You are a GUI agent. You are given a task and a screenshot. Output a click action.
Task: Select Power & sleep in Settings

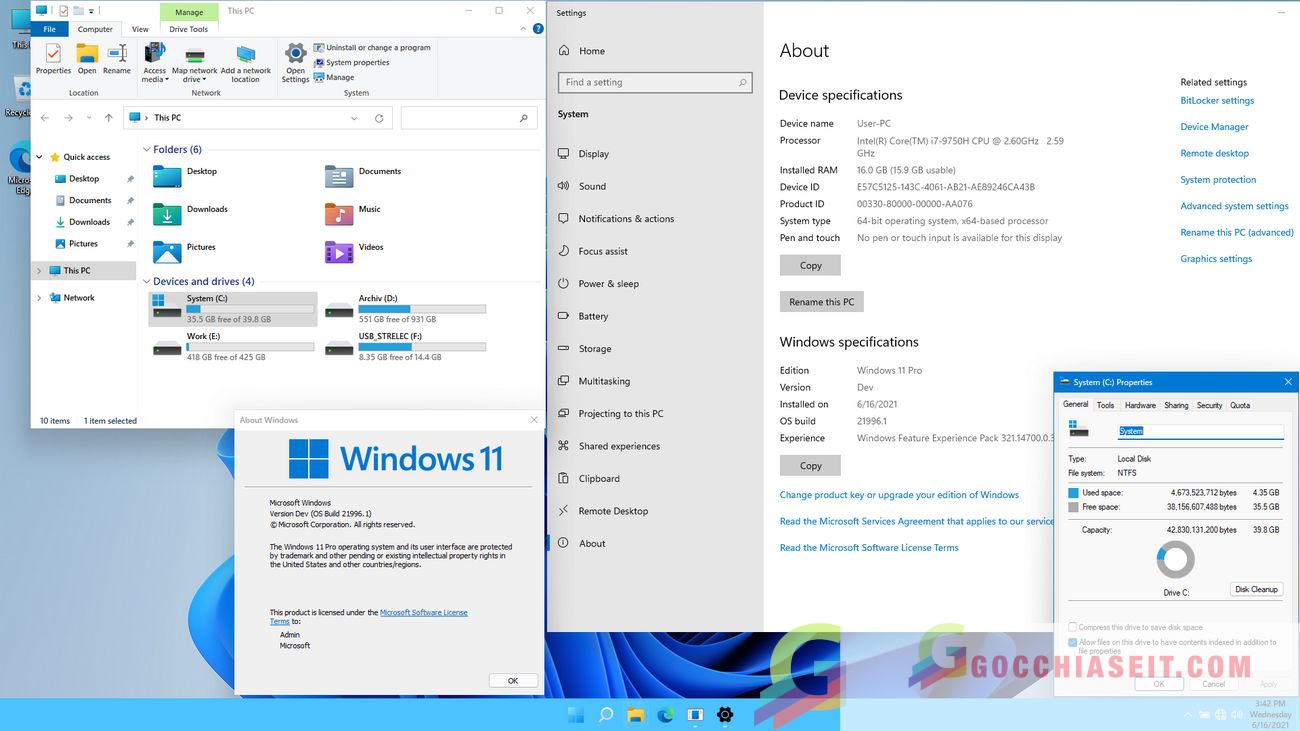point(608,284)
